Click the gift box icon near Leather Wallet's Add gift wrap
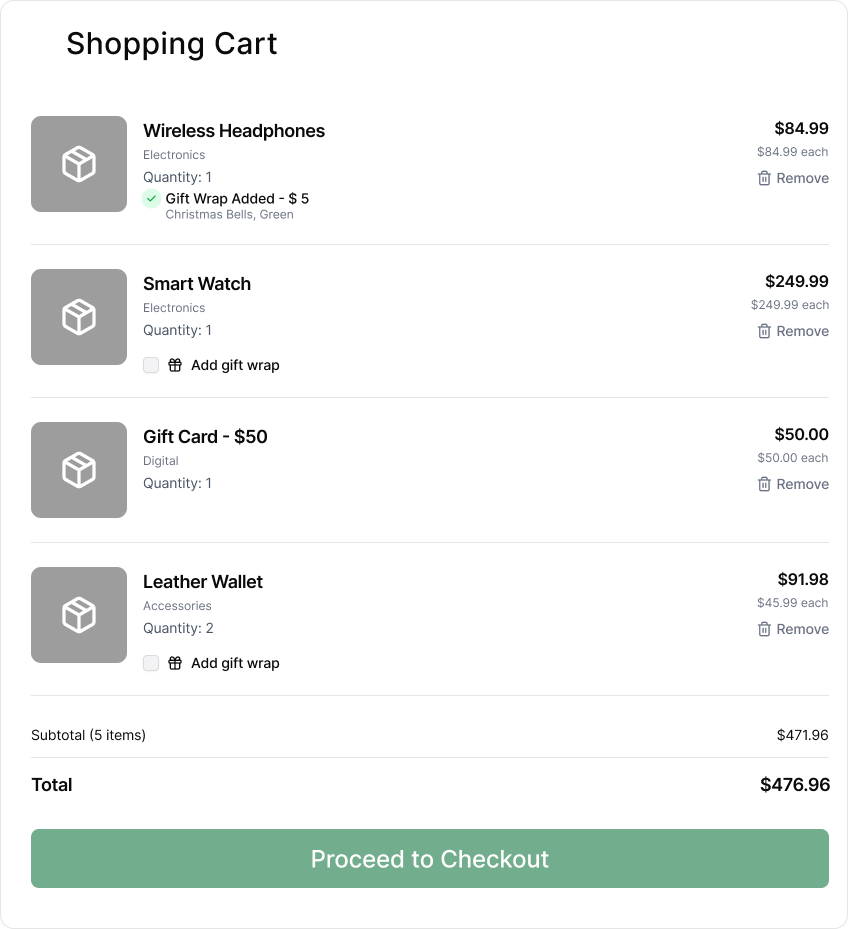This screenshot has height=929, width=848. 175,663
